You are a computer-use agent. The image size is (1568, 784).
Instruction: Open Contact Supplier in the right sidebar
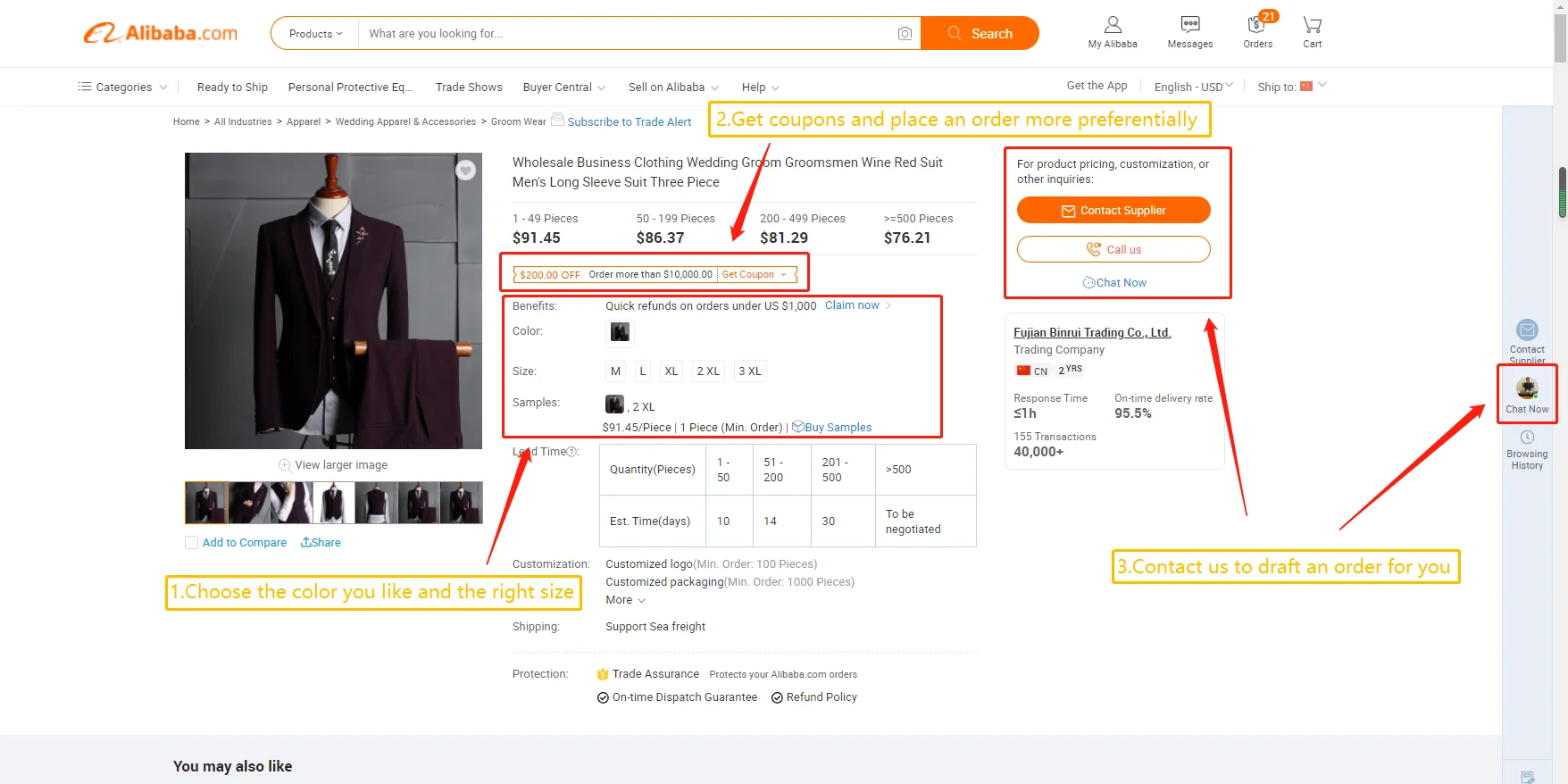(1527, 341)
